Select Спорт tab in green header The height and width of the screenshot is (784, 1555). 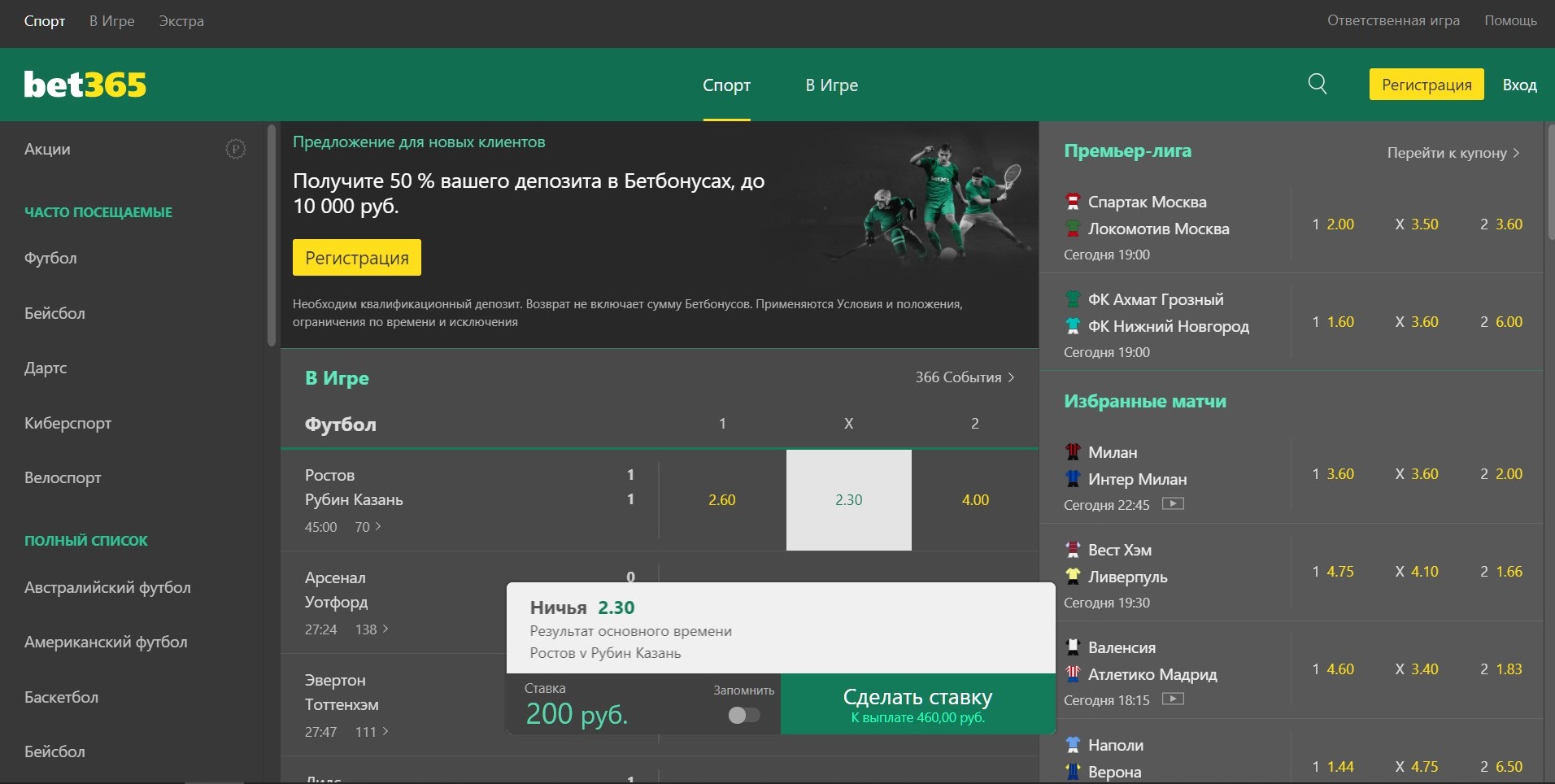click(x=727, y=85)
